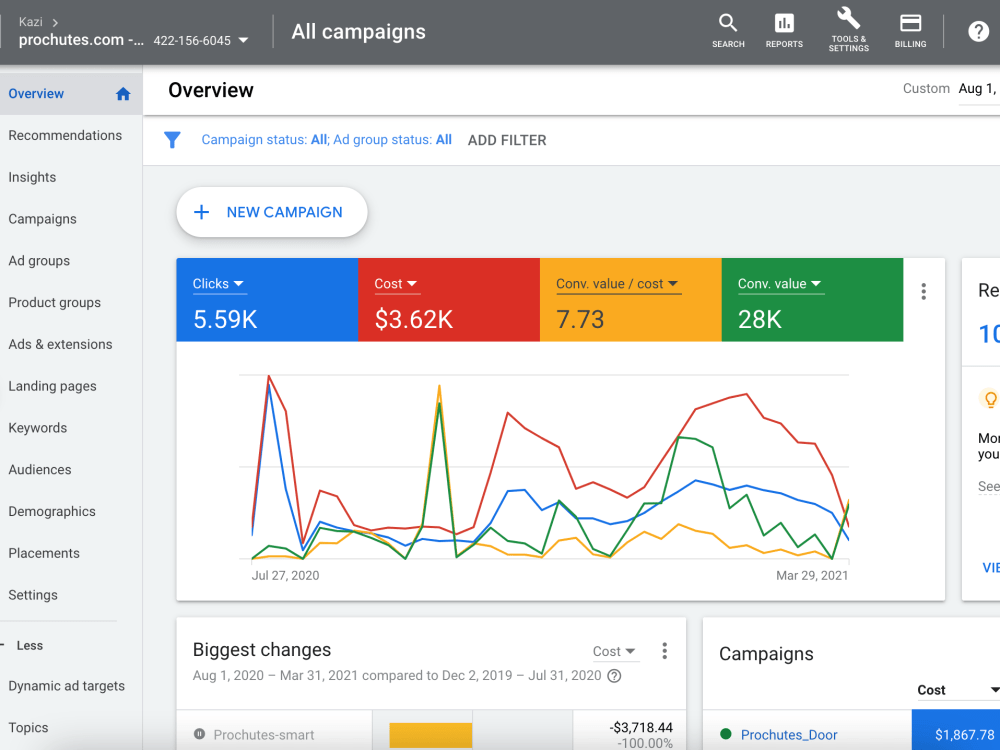This screenshot has width=1000, height=750.
Task: Click the green status dot by Prochutes_Door
Action: click(x=725, y=734)
